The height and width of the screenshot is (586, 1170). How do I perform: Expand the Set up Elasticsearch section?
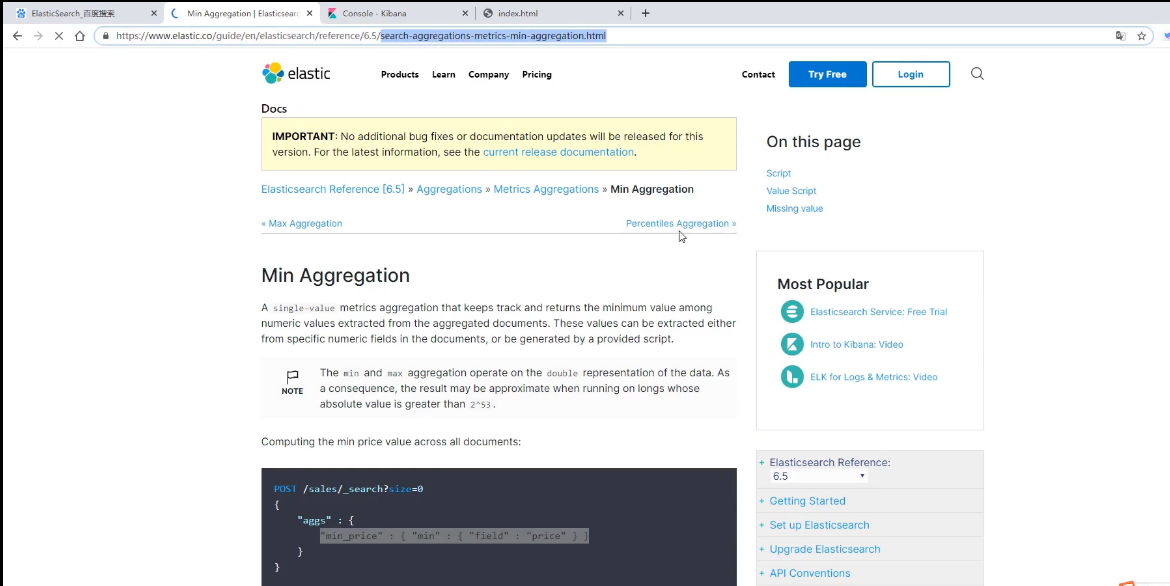[819, 525]
